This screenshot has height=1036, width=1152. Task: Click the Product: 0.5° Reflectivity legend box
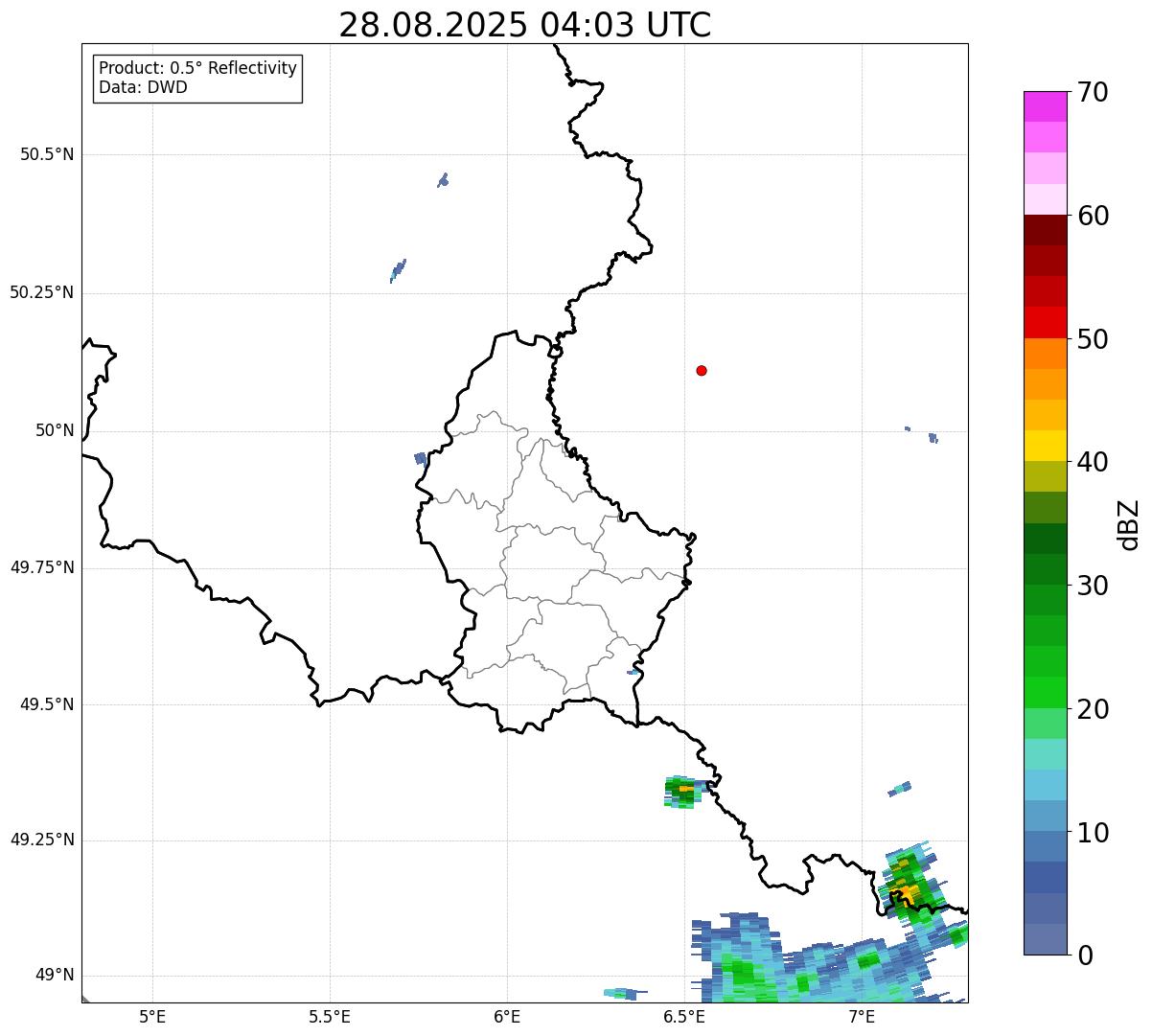(x=197, y=79)
